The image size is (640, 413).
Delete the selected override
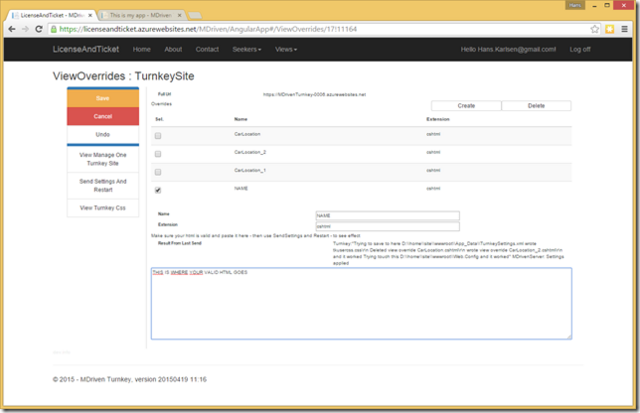(x=536, y=105)
